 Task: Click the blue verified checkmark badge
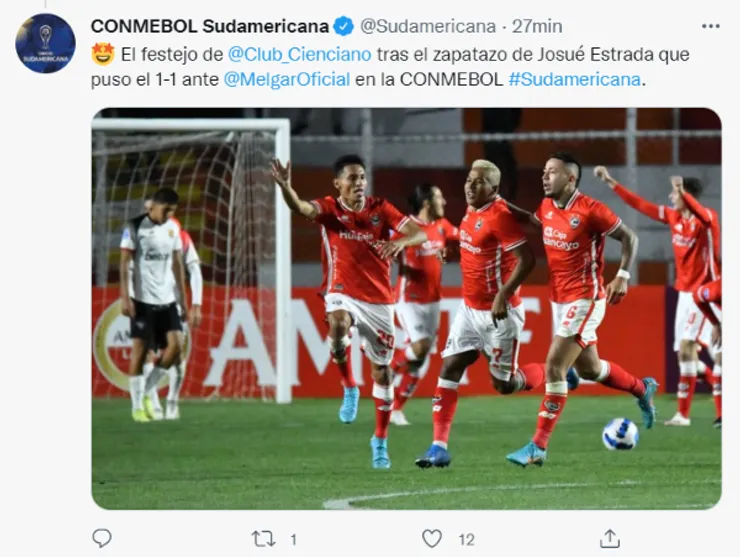(x=344, y=26)
